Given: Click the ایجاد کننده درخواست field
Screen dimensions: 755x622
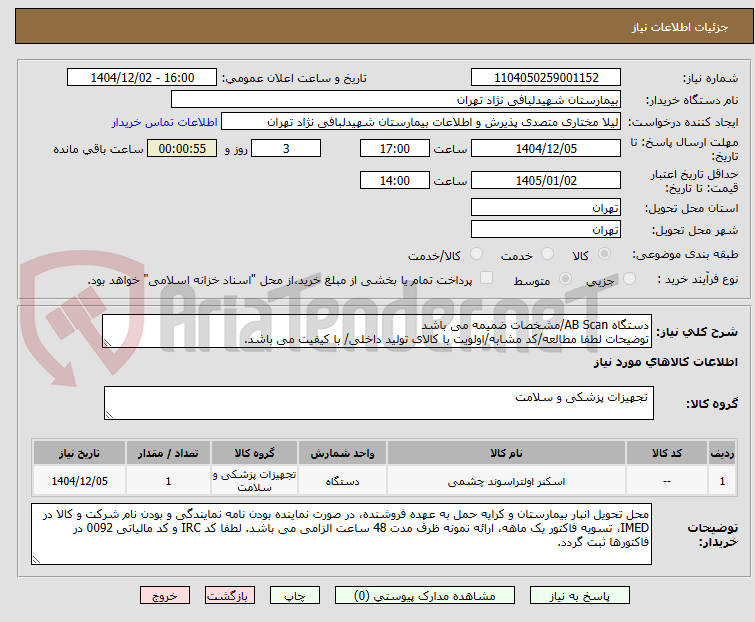Looking at the screenshot, I should 421,122.
